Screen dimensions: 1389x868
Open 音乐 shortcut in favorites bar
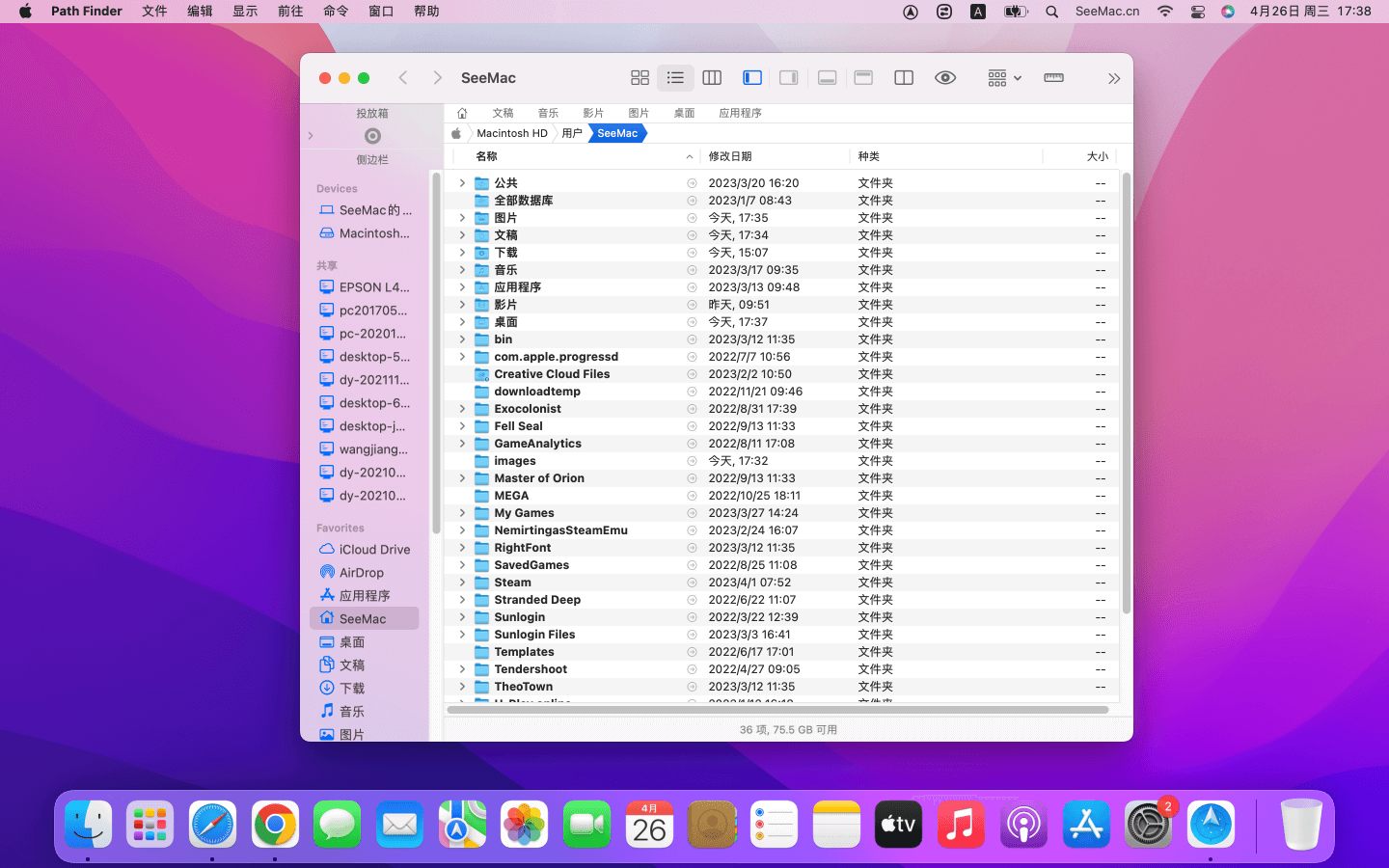pyautogui.click(x=548, y=113)
